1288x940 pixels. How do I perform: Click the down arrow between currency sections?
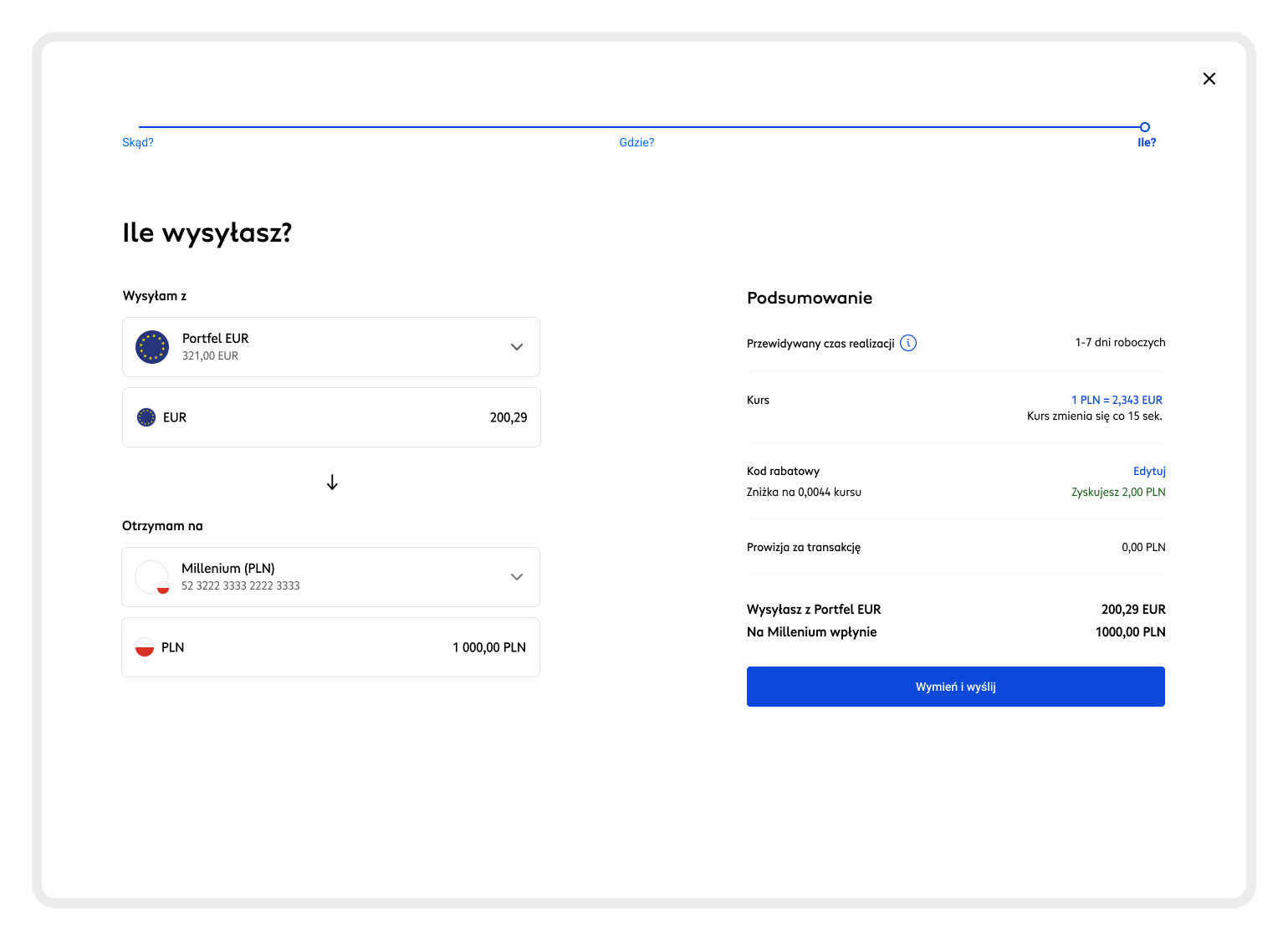coord(332,483)
